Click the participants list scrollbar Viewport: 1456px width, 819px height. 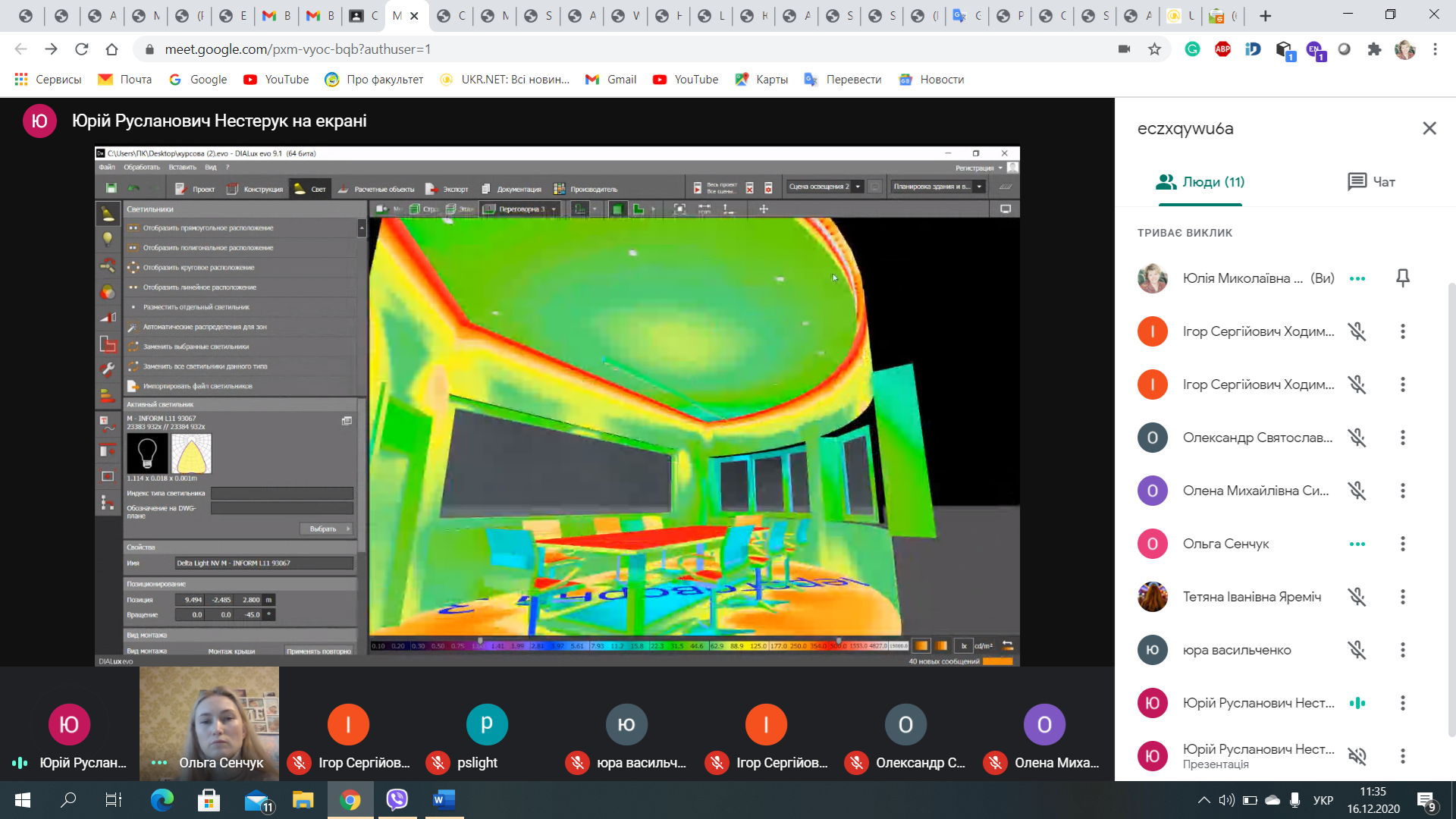pos(1451,508)
